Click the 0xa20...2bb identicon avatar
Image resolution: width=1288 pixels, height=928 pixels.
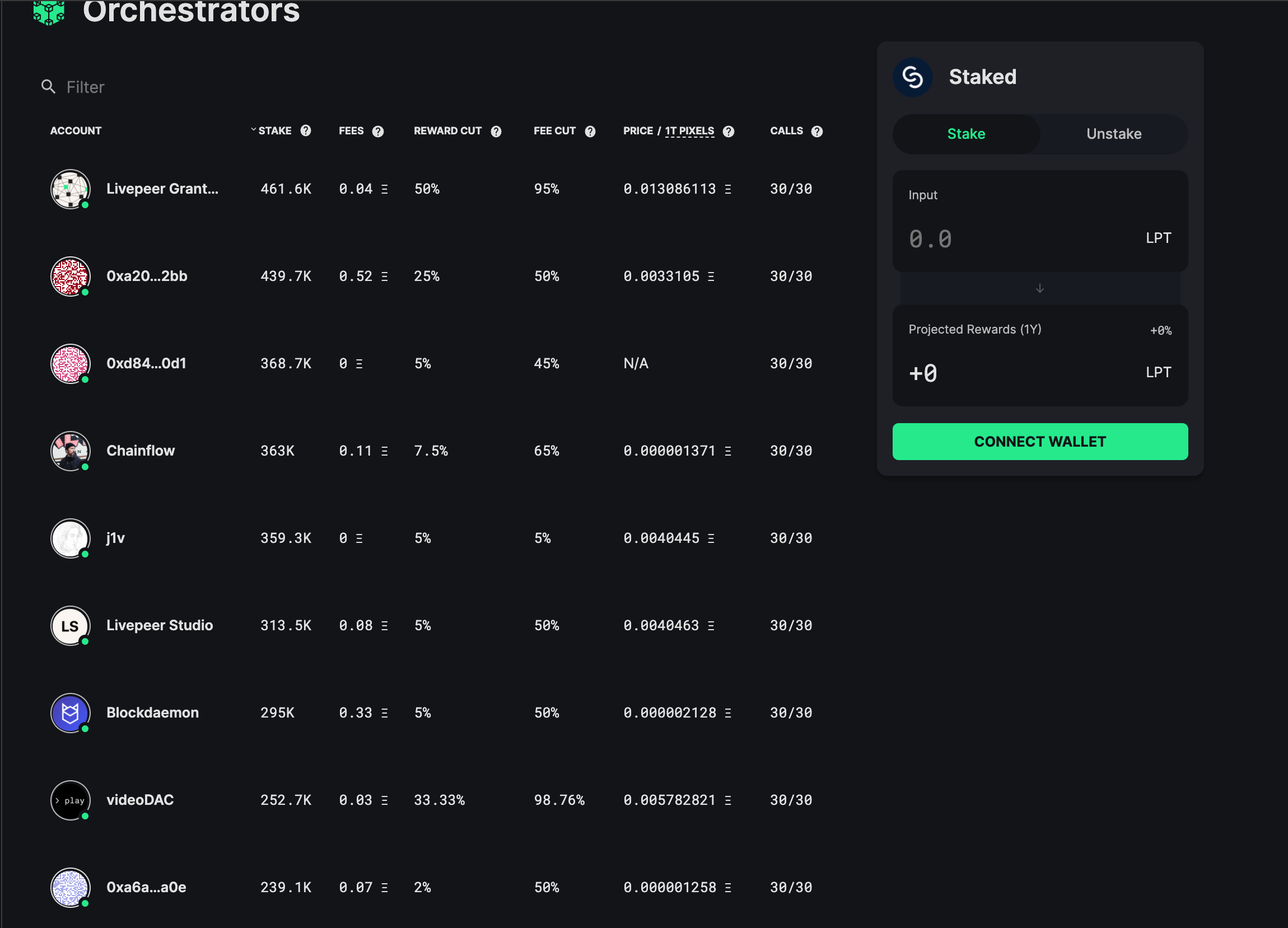click(71, 276)
